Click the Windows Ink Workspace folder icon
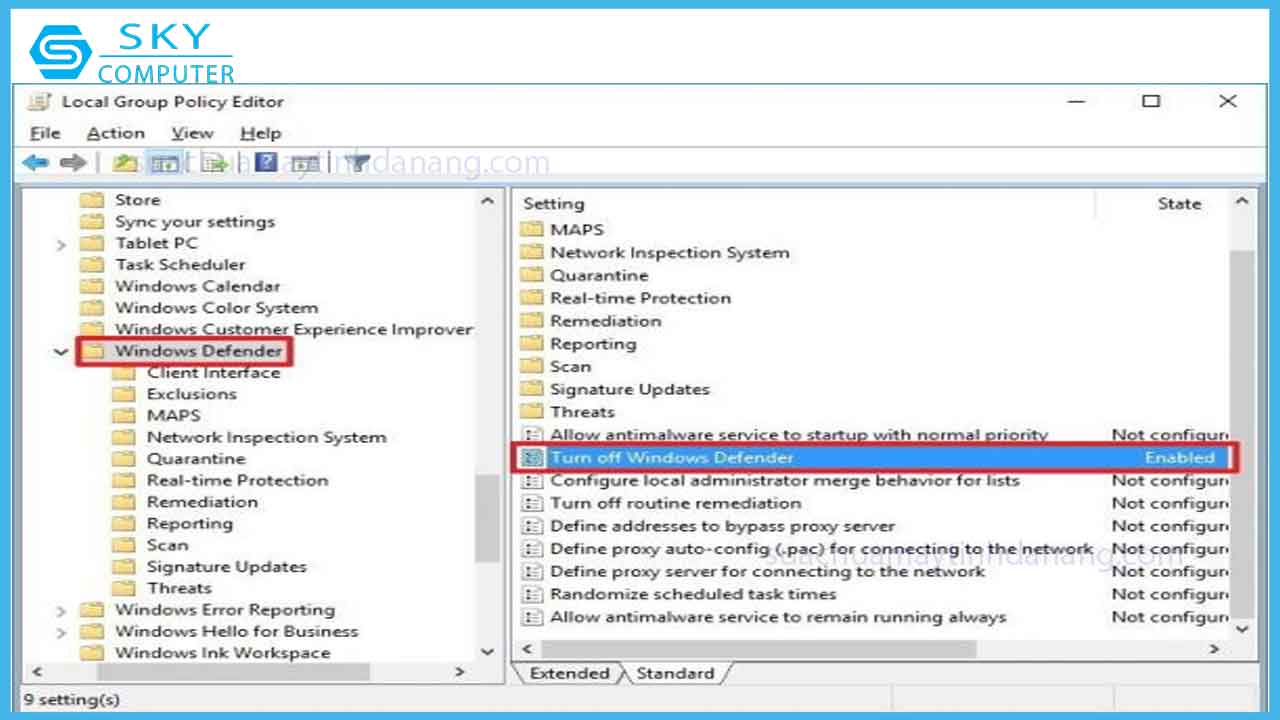 [92, 653]
